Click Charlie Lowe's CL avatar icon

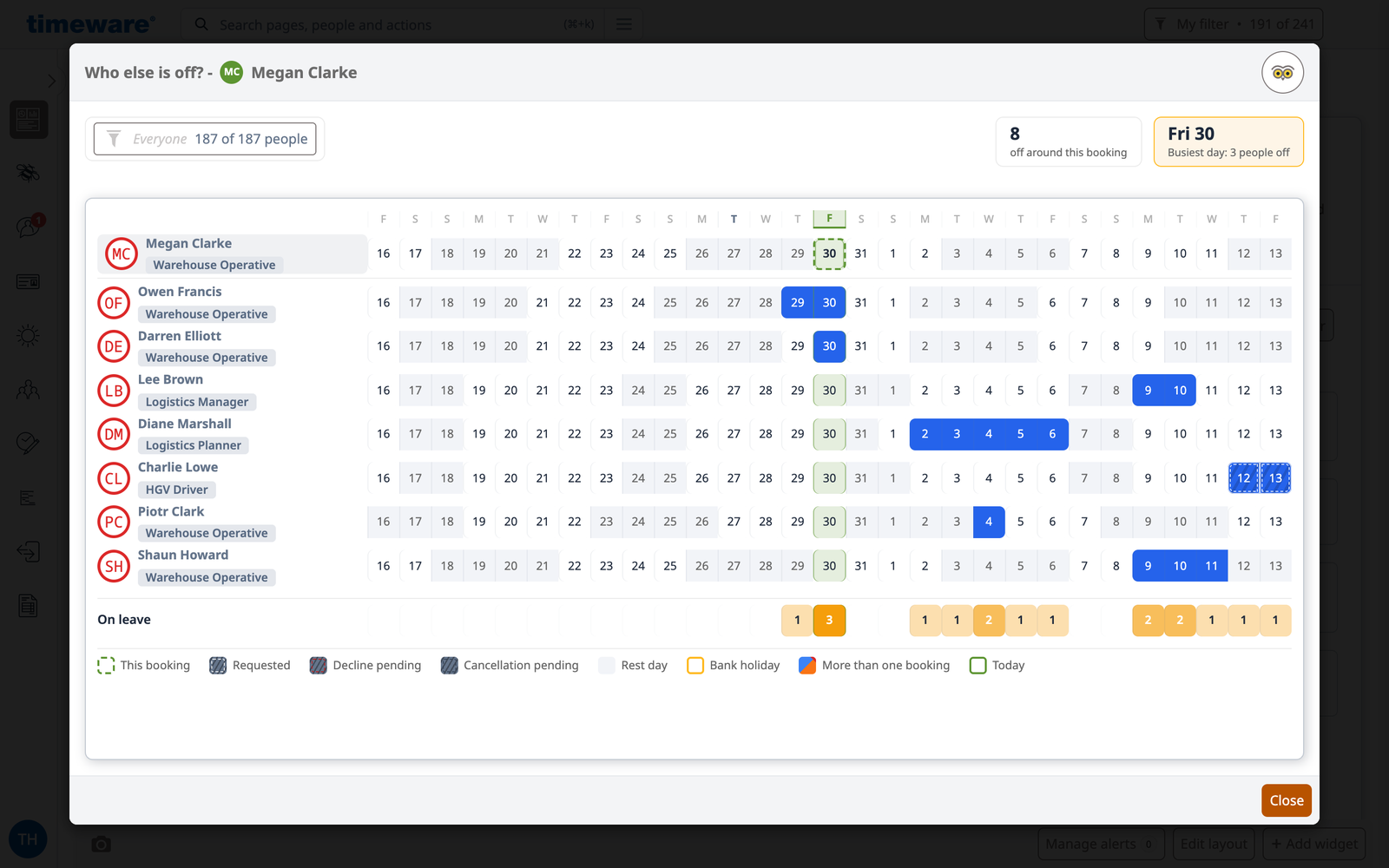click(114, 478)
